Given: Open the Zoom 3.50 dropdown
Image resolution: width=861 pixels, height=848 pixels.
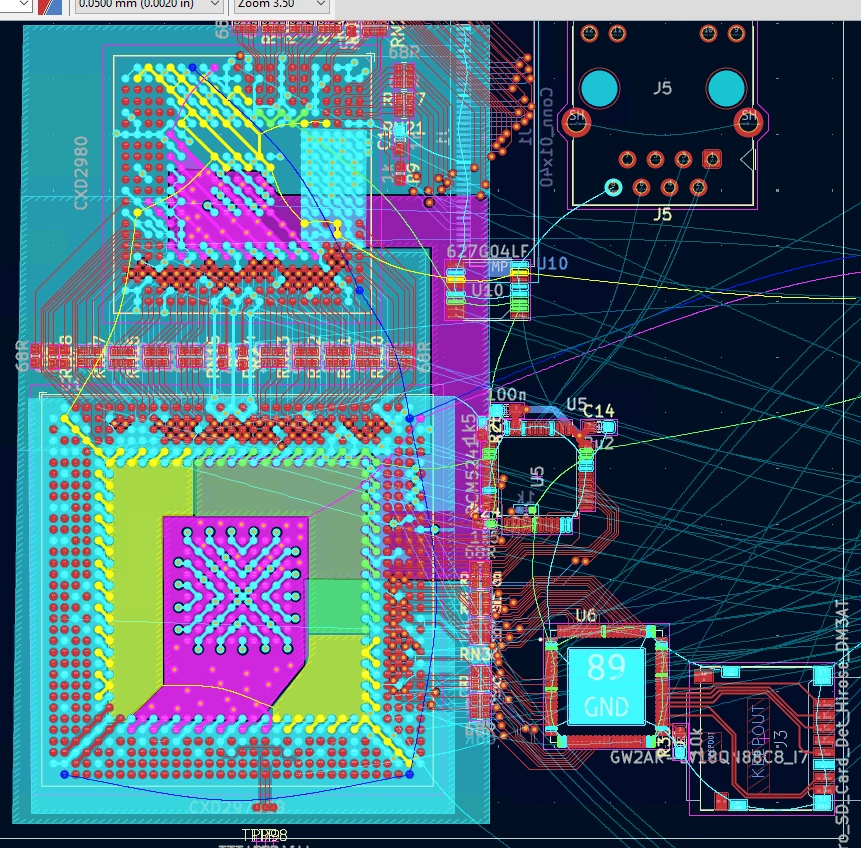Looking at the screenshot, I should click(x=282, y=5).
